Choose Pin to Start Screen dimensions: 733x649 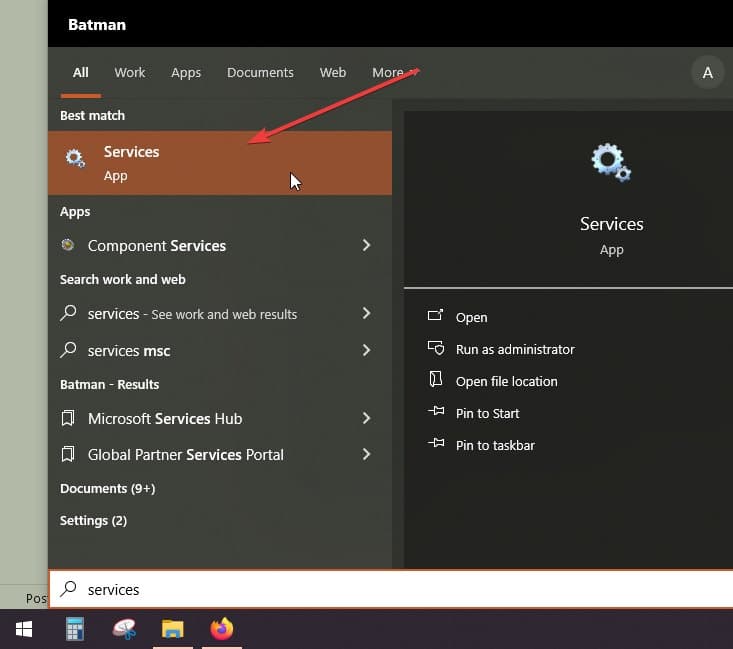point(487,413)
